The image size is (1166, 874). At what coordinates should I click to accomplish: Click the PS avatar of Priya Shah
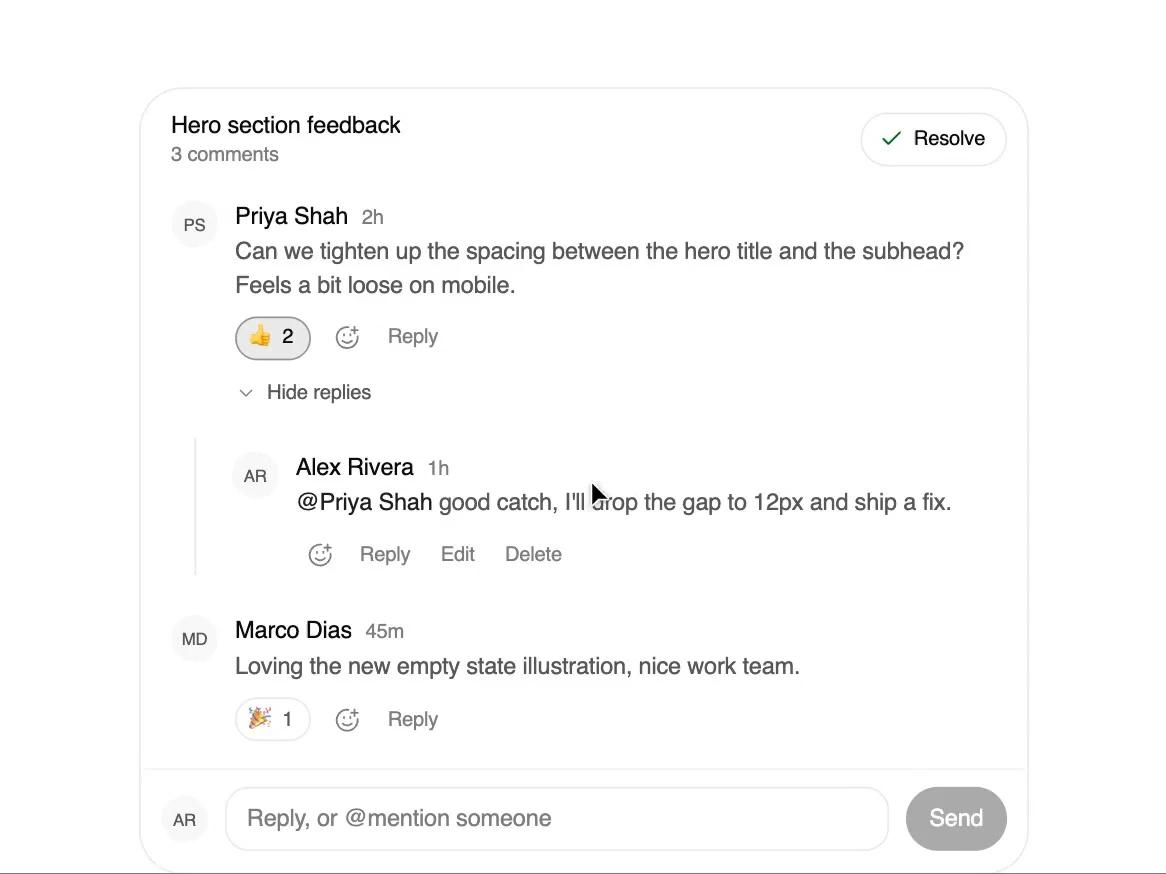click(194, 225)
